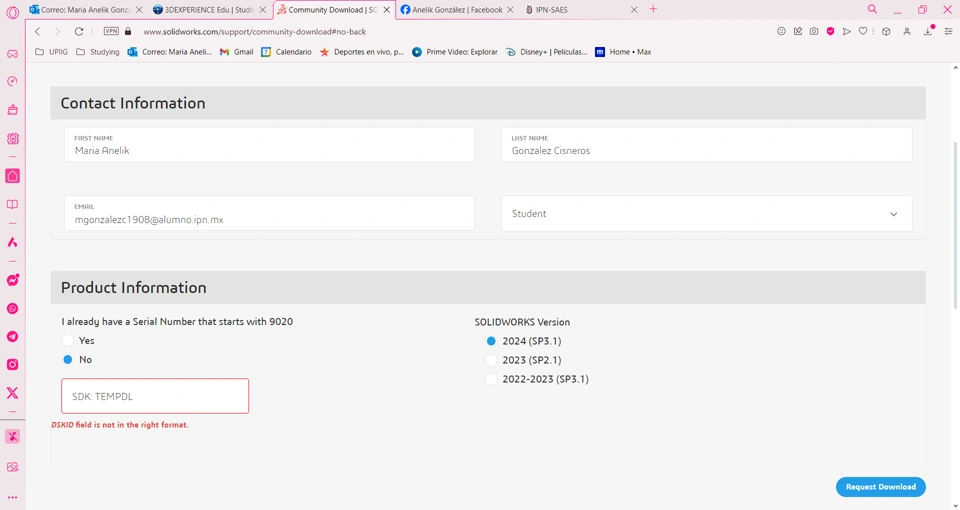Image resolution: width=960 pixels, height=510 pixels.
Task: Click the address bar URL
Action: pyautogui.click(x=254, y=31)
